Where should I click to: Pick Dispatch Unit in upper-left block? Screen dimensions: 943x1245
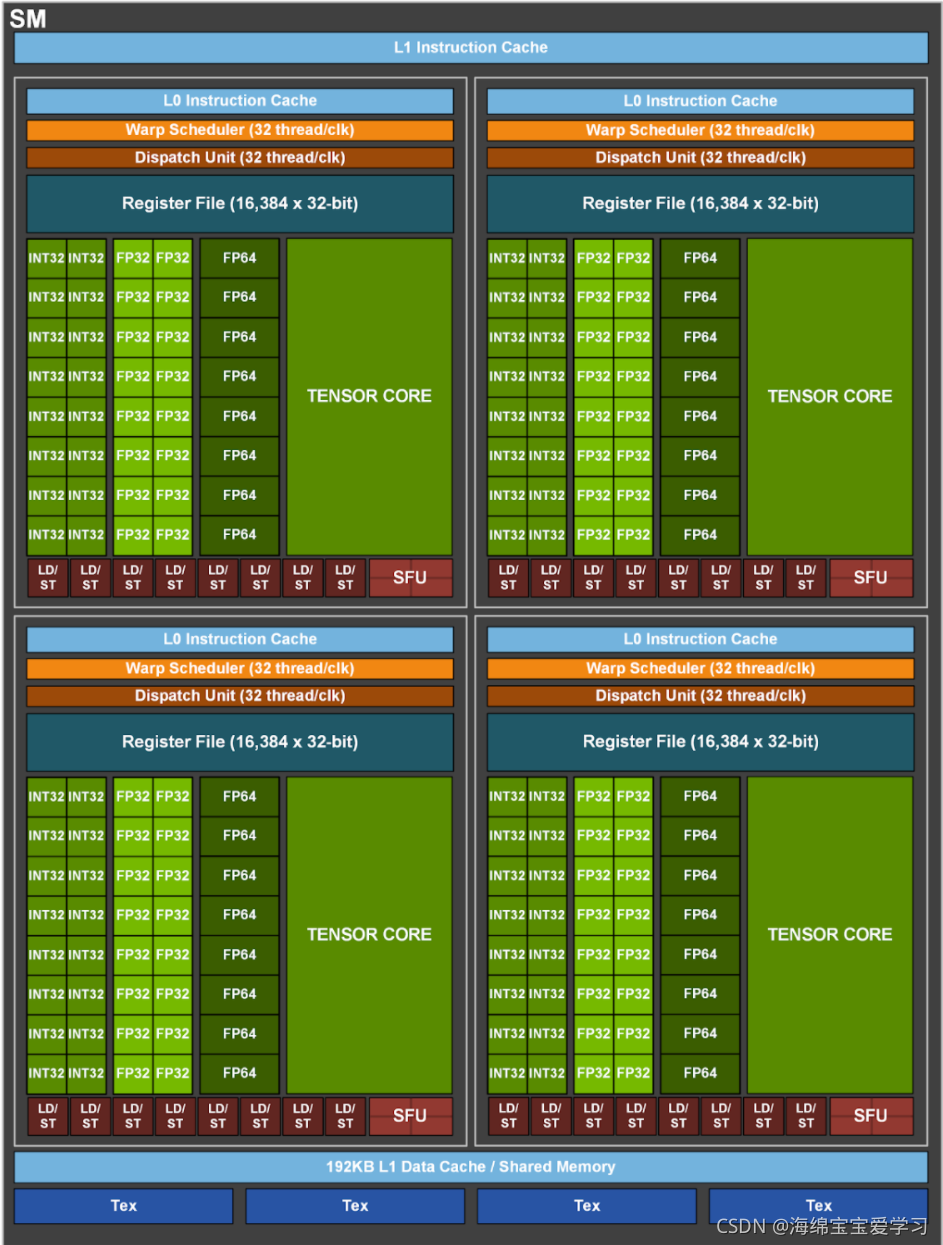(x=240, y=158)
